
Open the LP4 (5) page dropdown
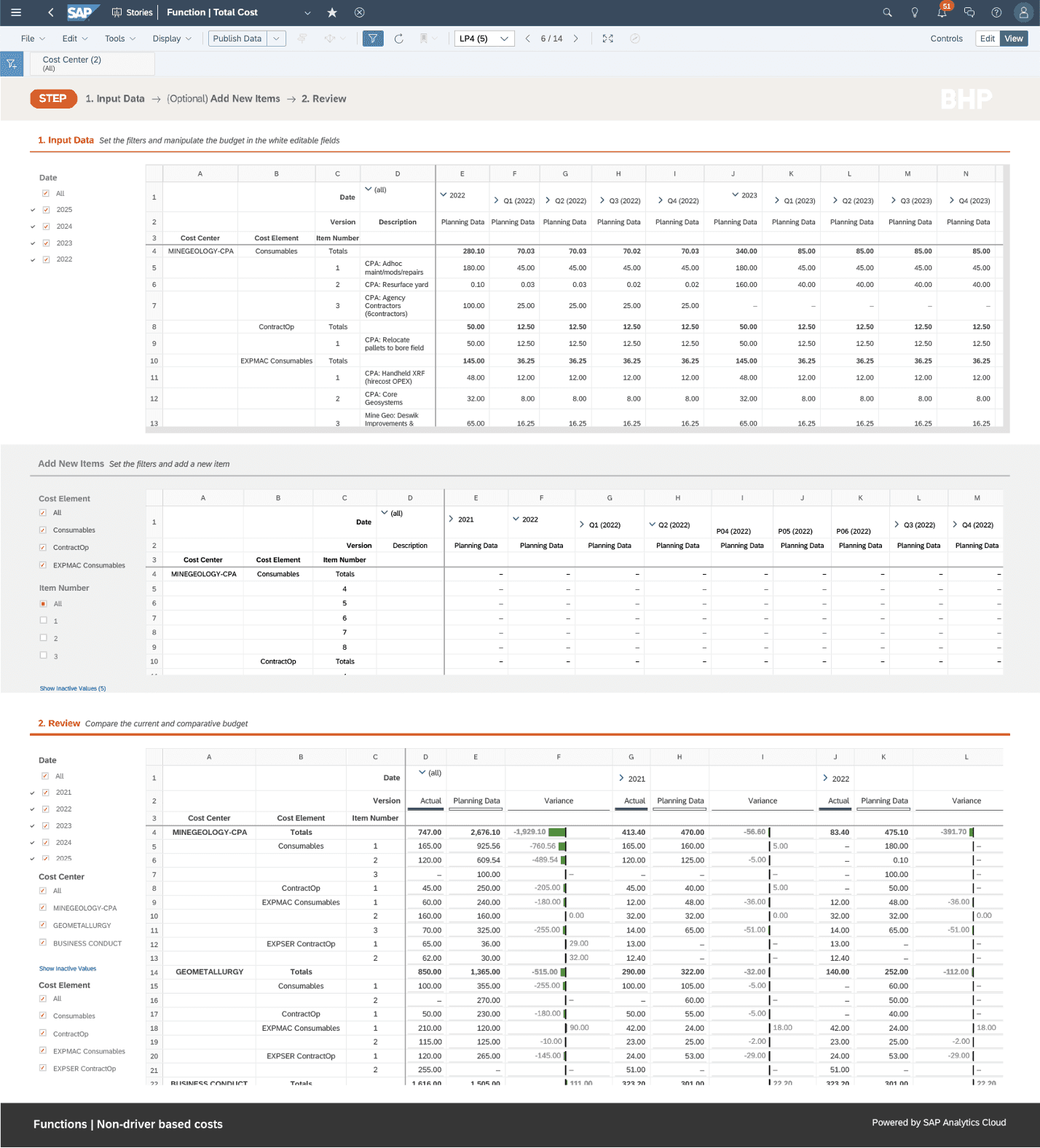(x=484, y=39)
